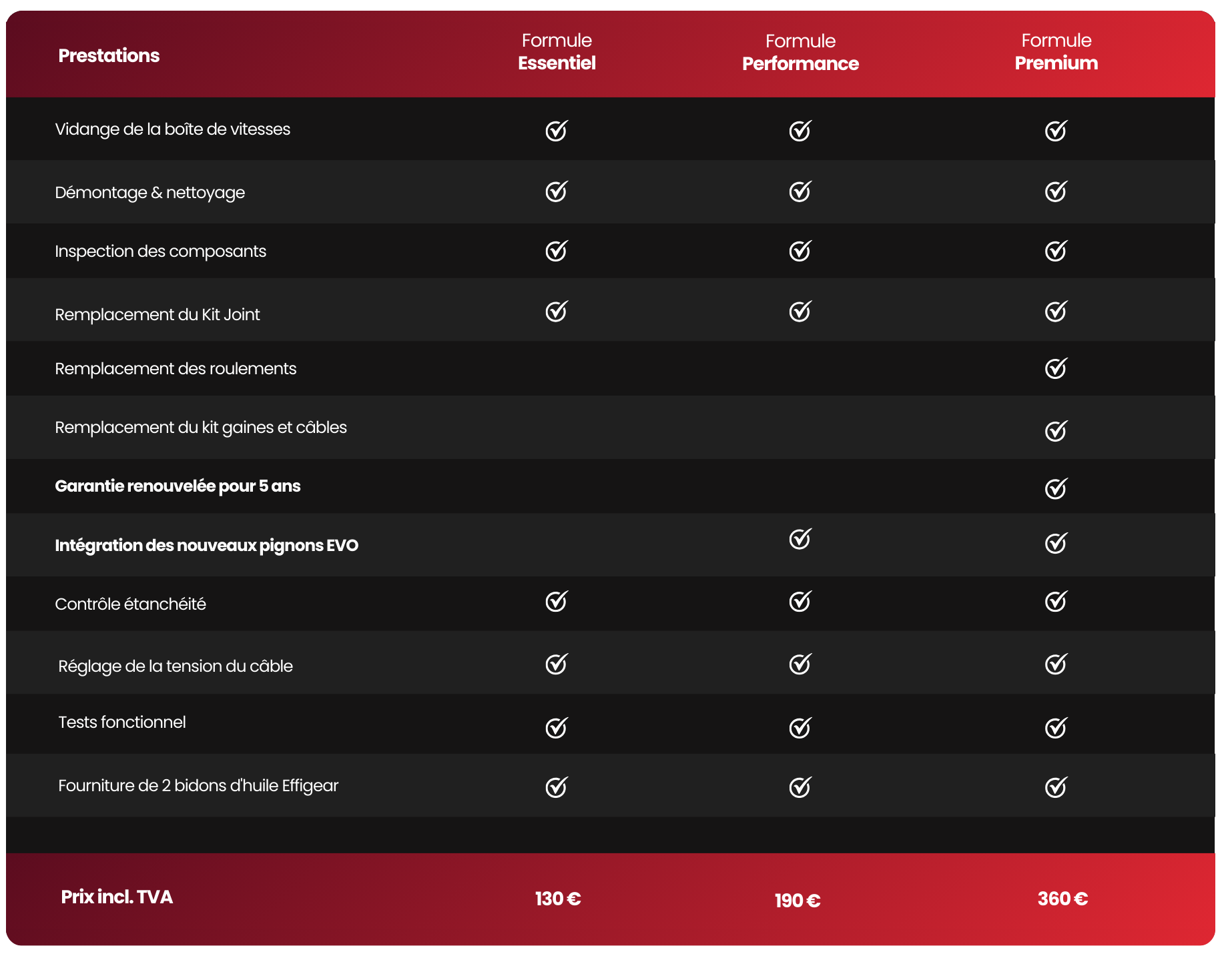Select the Formule Premium column header
This screenshot has width=1232, height=966.
(x=1056, y=52)
